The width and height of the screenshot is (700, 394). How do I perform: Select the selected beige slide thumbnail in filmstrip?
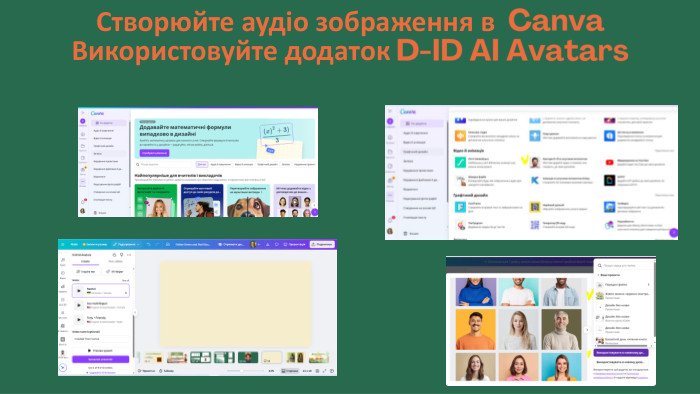pos(271,357)
